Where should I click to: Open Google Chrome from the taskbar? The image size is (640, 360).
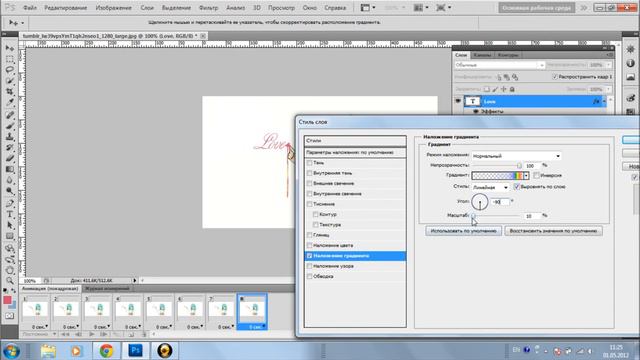point(106,351)
